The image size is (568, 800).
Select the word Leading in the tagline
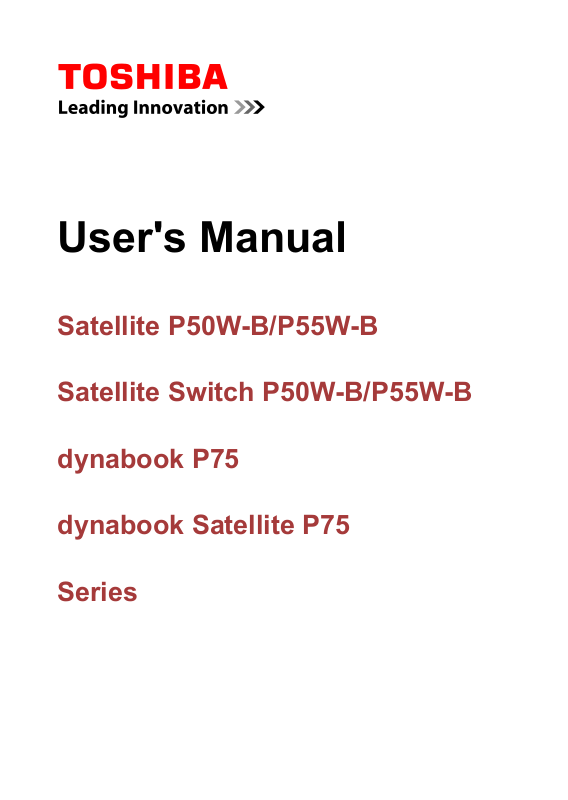tap(93, 109)
